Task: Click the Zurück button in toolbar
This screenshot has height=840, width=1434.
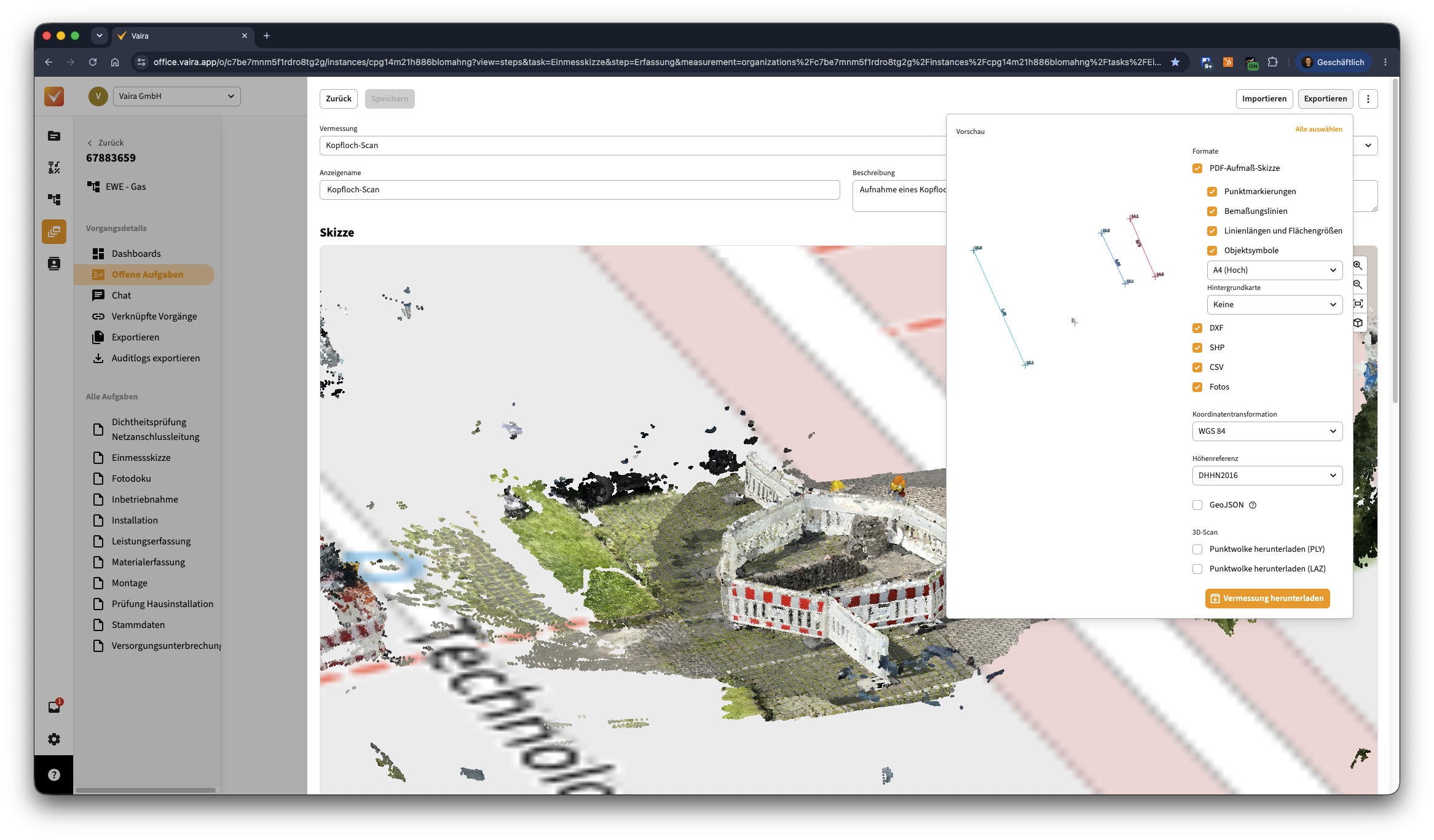Action: 339,99
